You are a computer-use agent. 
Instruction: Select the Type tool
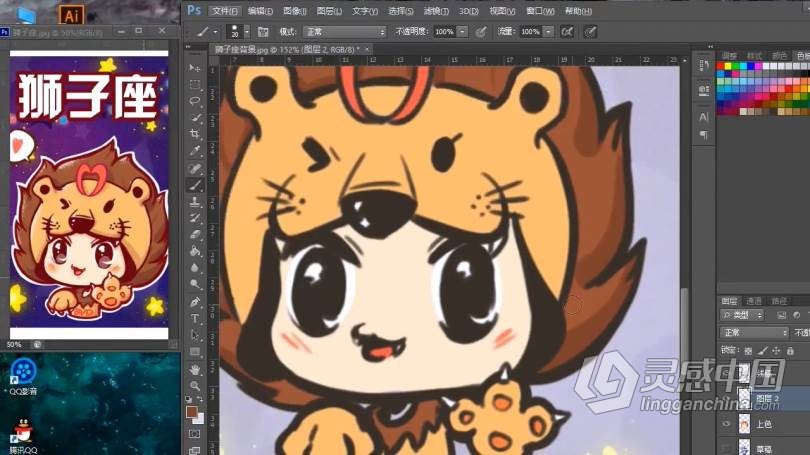(x=195, y=318)
